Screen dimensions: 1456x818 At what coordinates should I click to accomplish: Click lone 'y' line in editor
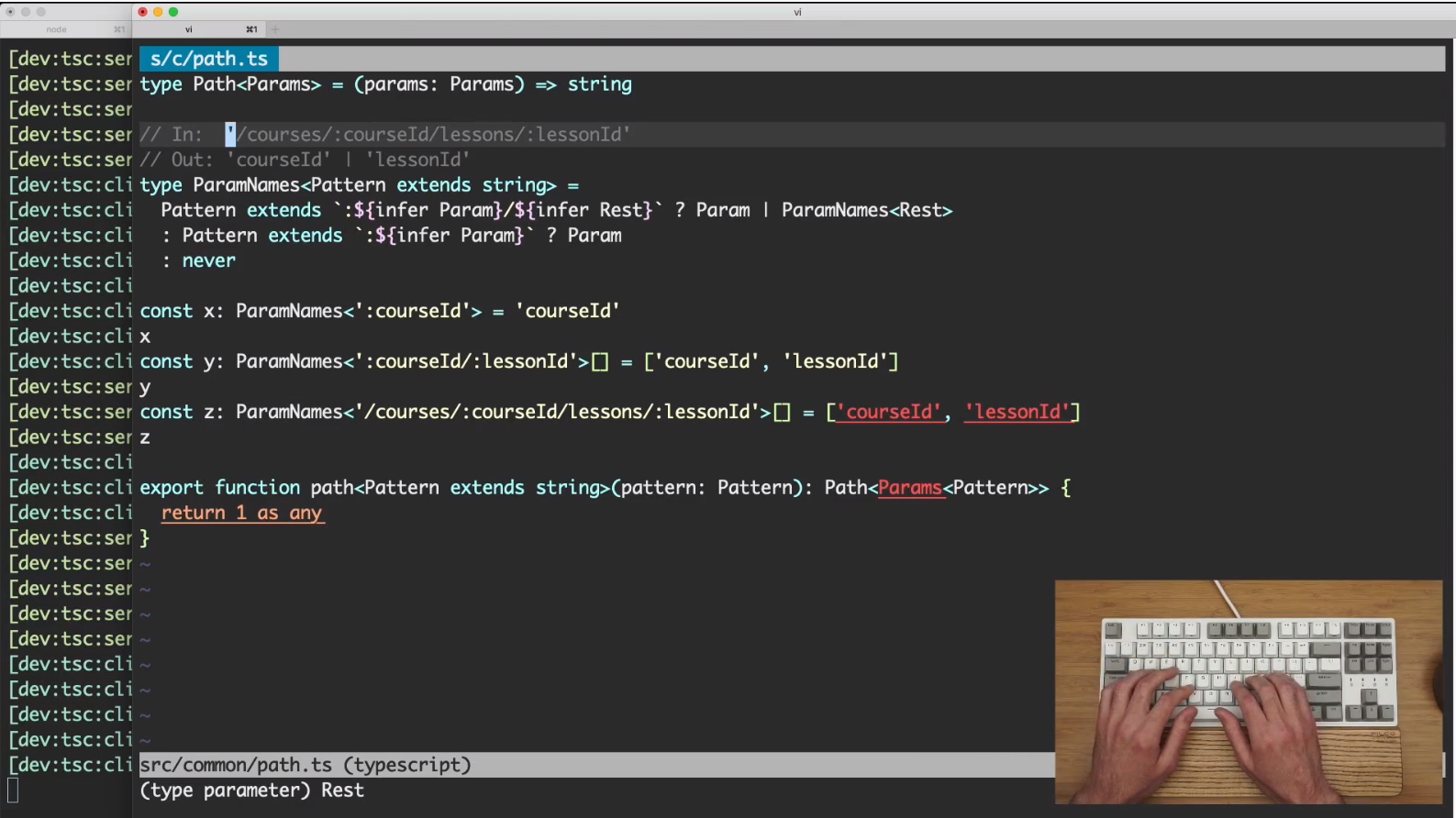[x=145, y=387]
